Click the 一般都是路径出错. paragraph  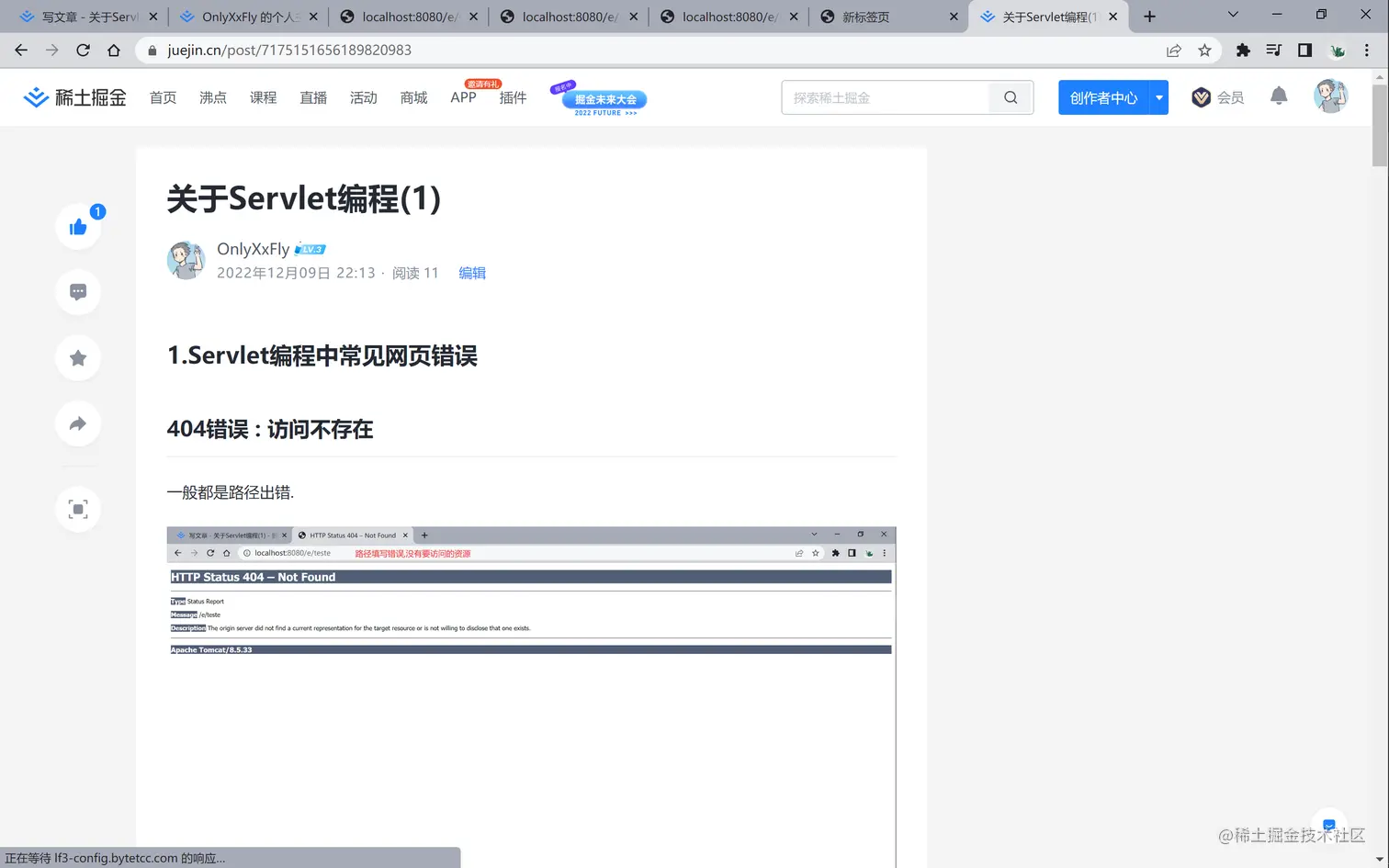pyautogui.click(x=231, y=492)
